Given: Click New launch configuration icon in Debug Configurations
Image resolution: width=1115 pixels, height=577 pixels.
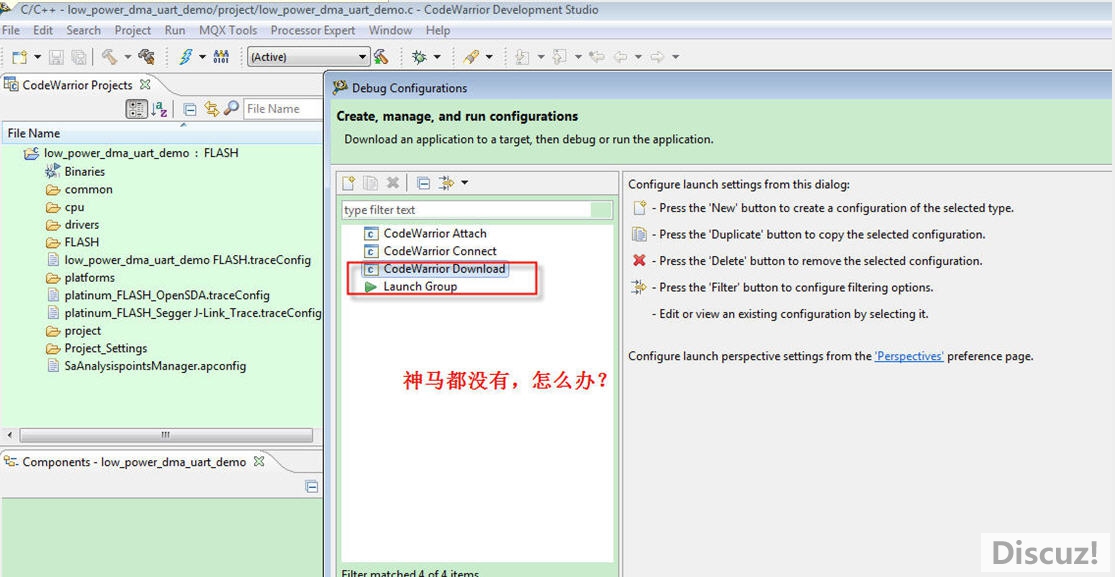Looking at the screenshot, I should coord(348,183).
